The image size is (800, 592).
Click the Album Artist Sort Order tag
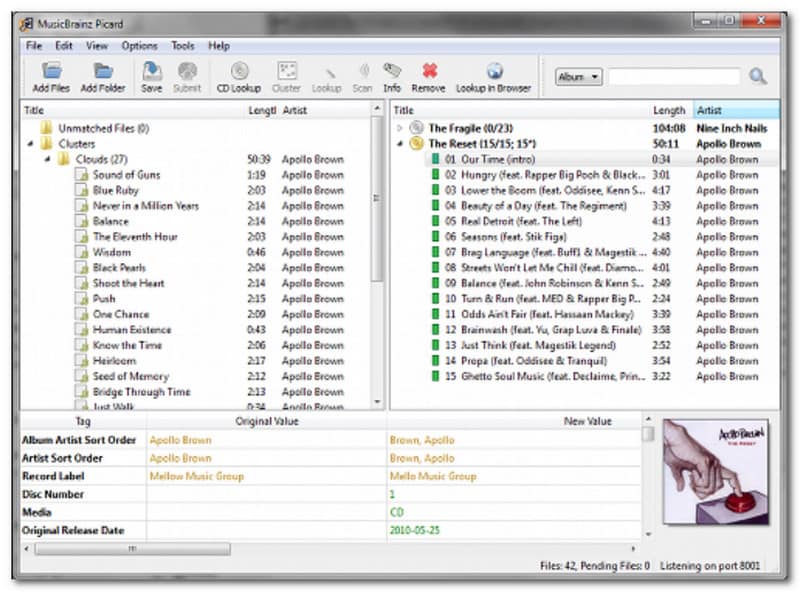point(79,440)
